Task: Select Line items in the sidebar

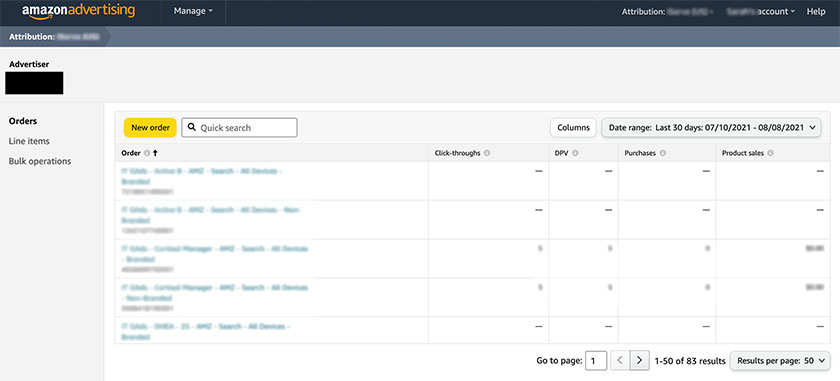Action: (x=29, y=141)
